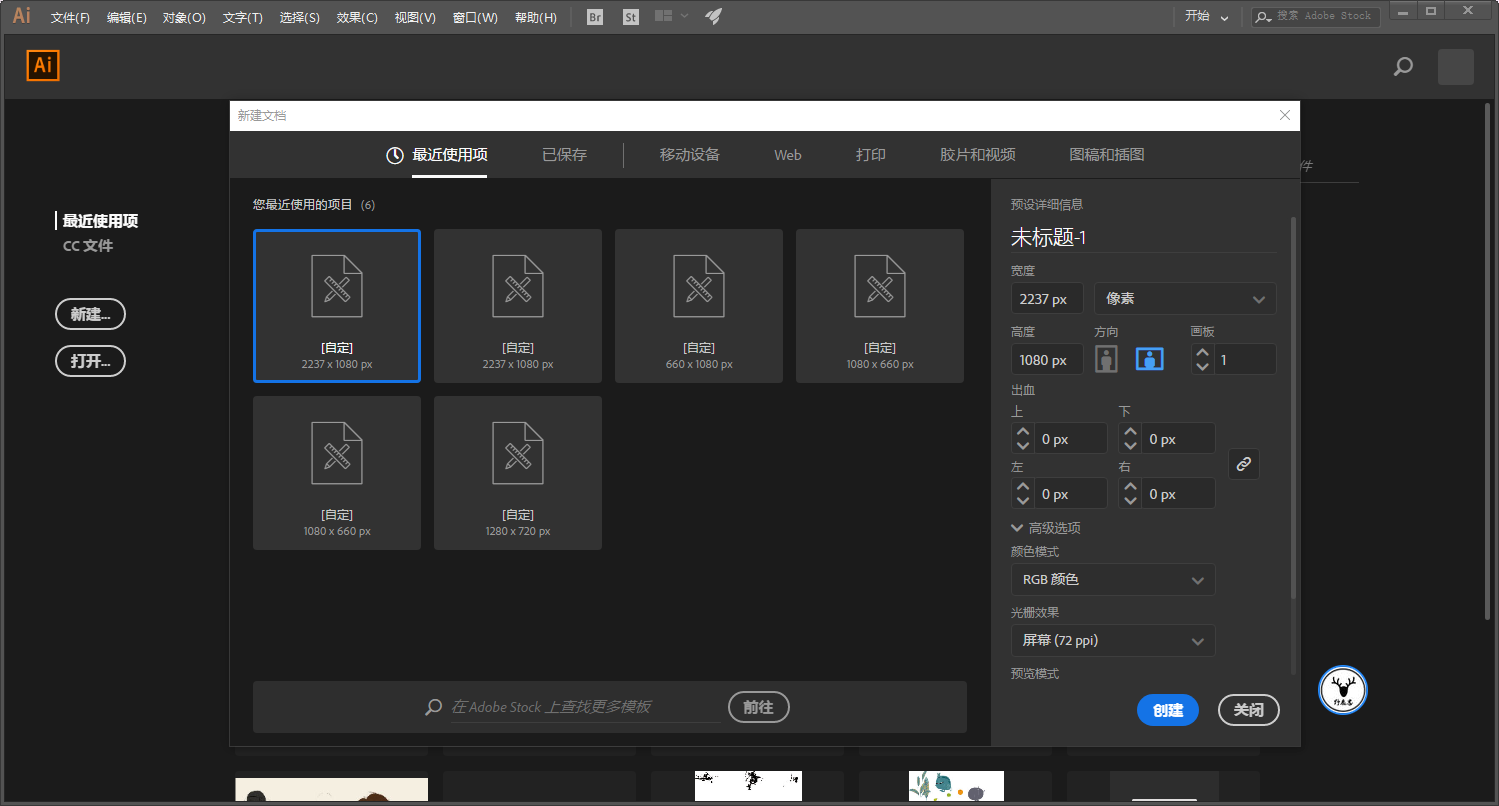1499x806 pixels.
Task: Click the user profile square in start screen
Action: [x=1456, y=67]
